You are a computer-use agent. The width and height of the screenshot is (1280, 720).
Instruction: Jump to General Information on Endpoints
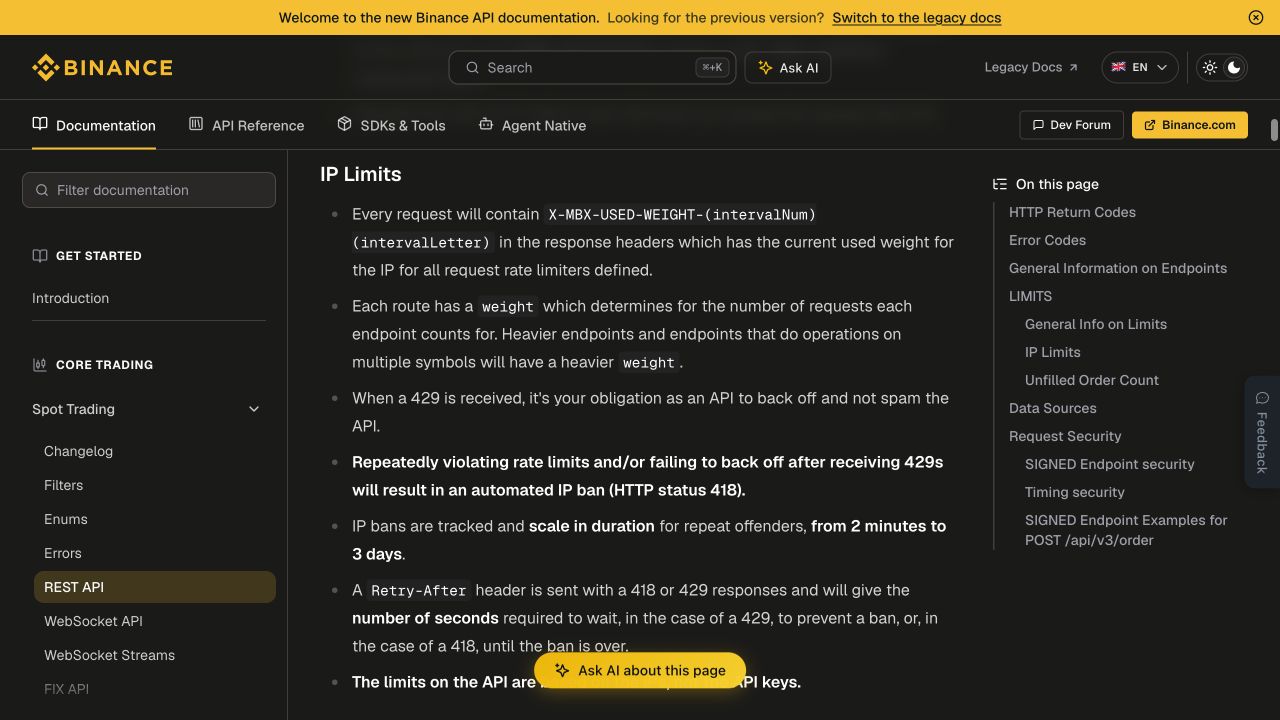(x=1118, y=268)
